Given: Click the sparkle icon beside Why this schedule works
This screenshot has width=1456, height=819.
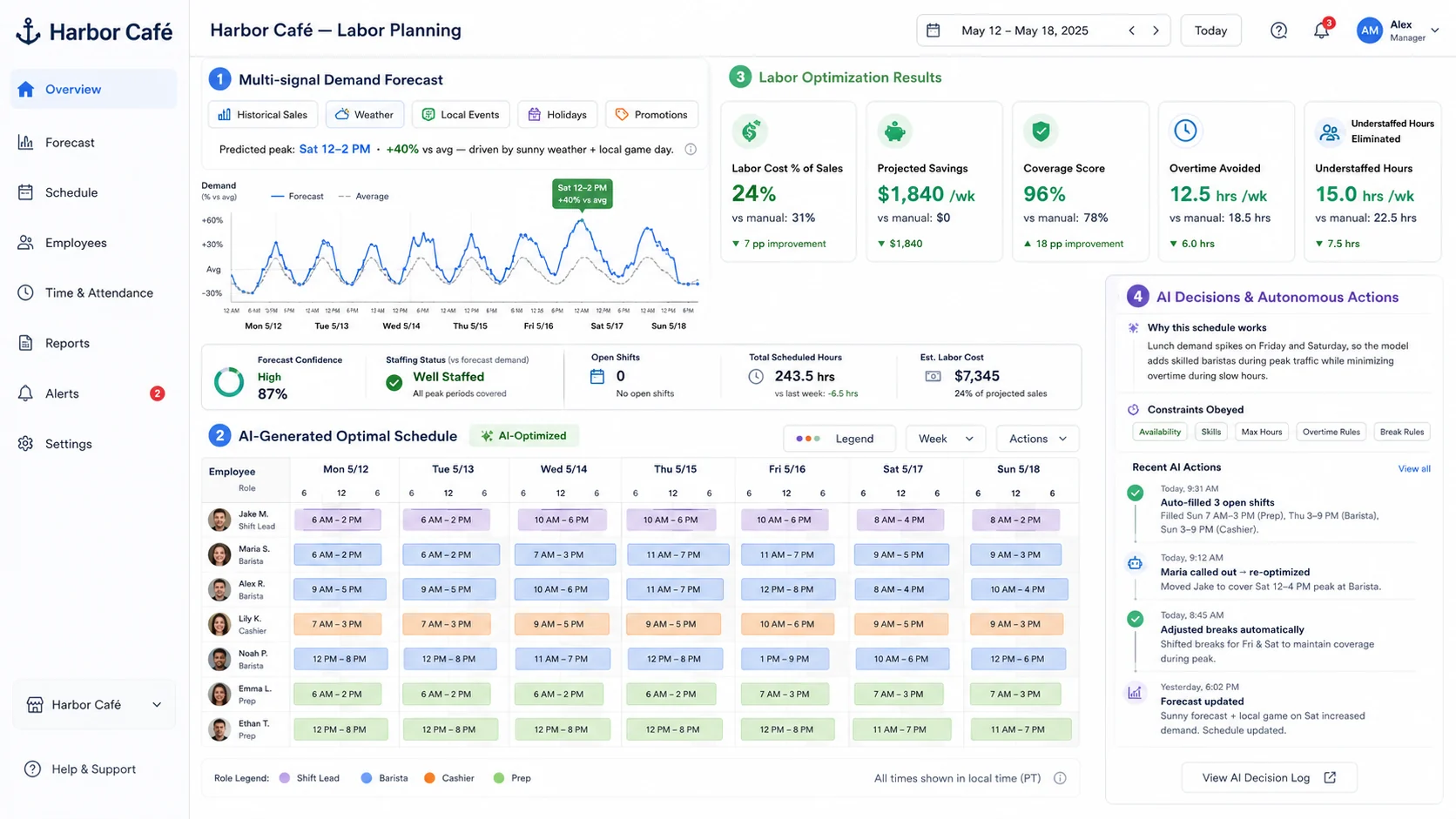Looking at the screenshot, I should (1133, 328).
